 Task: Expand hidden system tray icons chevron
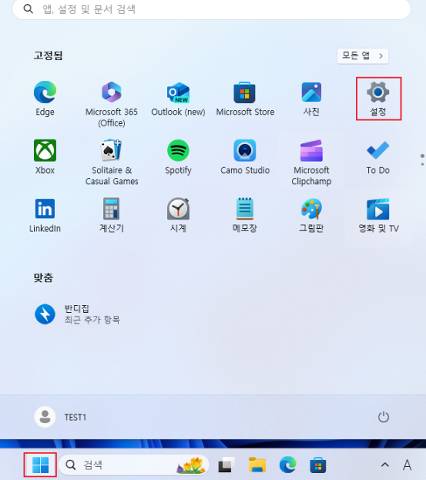tap(385, 465)
